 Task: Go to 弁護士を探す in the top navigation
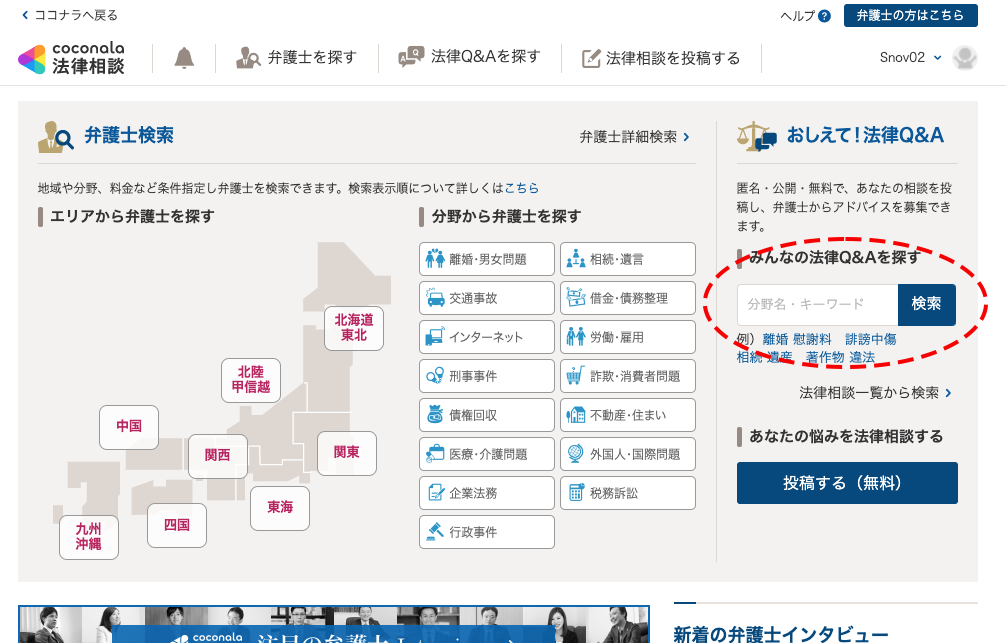tap(296, 58)
